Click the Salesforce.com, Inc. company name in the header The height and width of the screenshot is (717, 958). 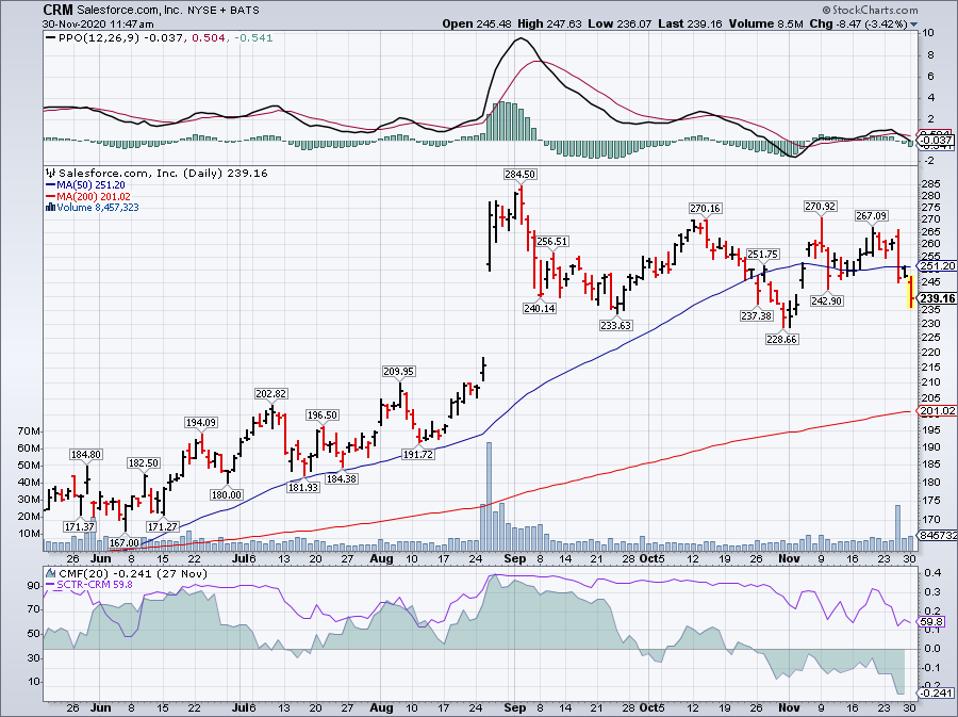[x=130, y=10]
